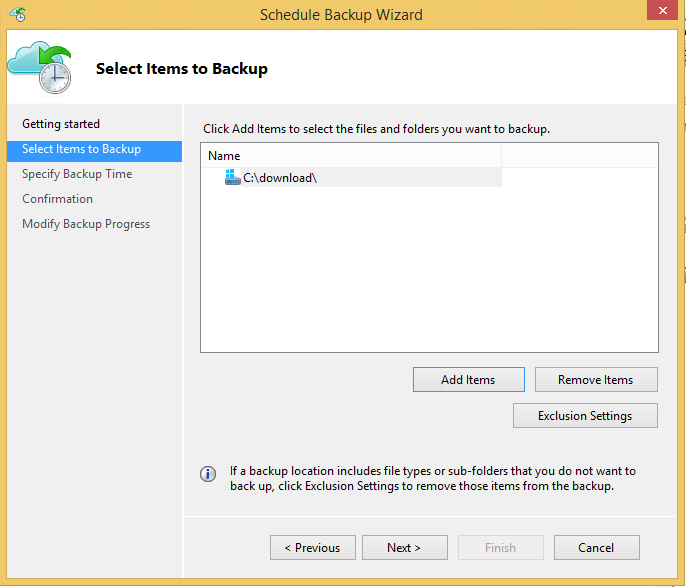
Task: Click the Remove Items button
Action: (x=596, y=380)
